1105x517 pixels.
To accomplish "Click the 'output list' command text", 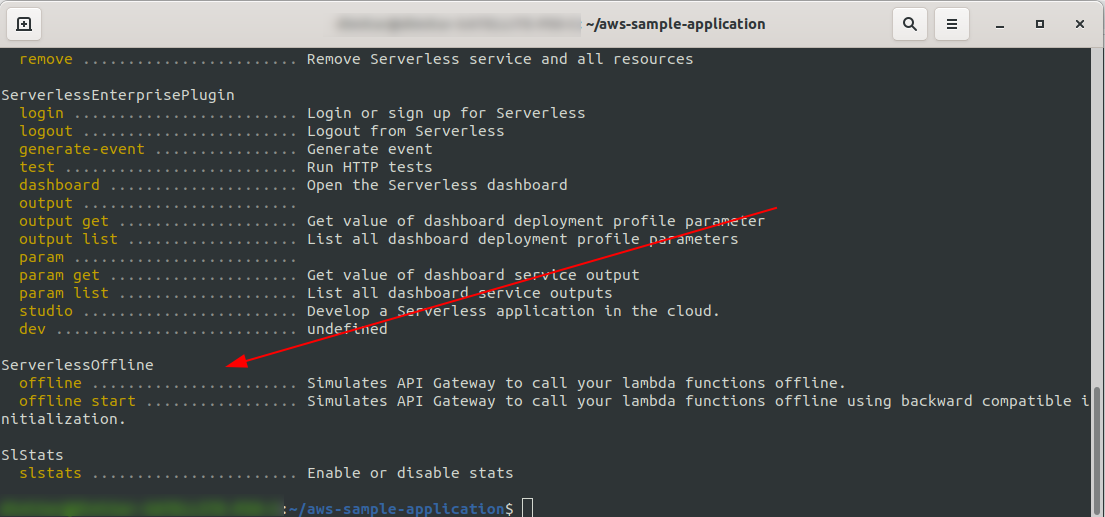I will point(68,239).
